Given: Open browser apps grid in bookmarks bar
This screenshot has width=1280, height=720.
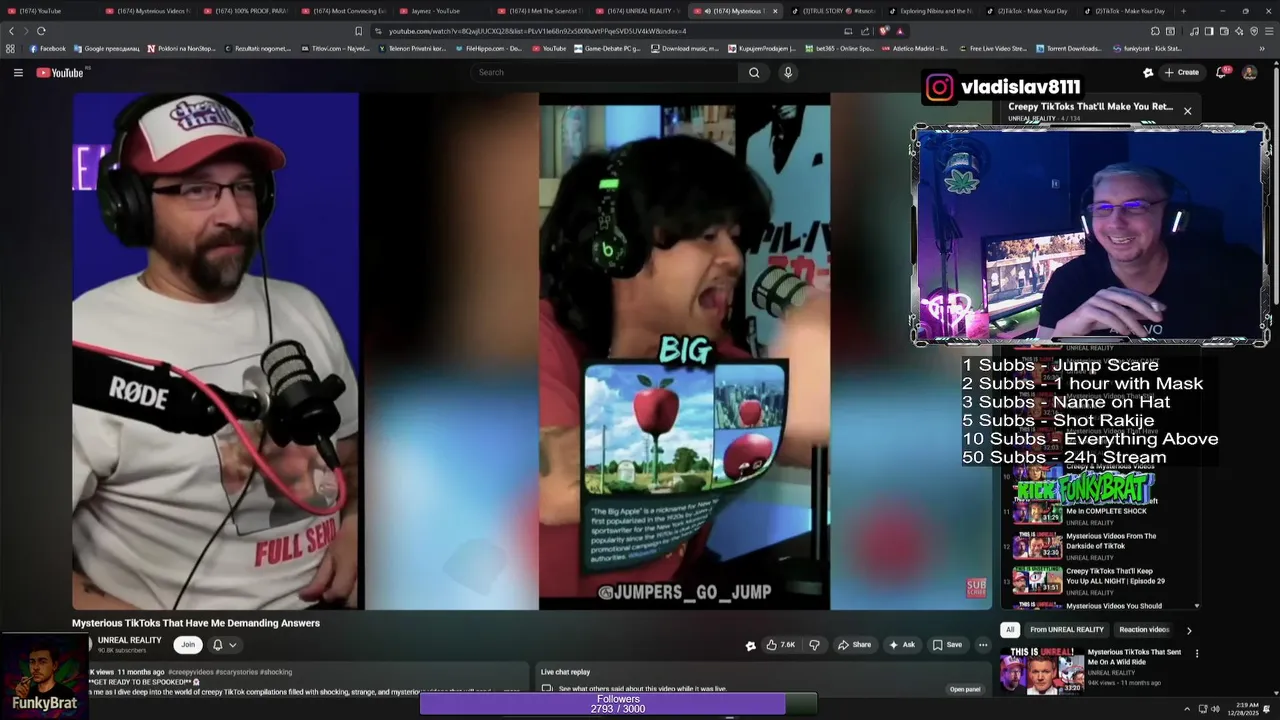Looking at the screenshot, I should (x=11, y=48).
